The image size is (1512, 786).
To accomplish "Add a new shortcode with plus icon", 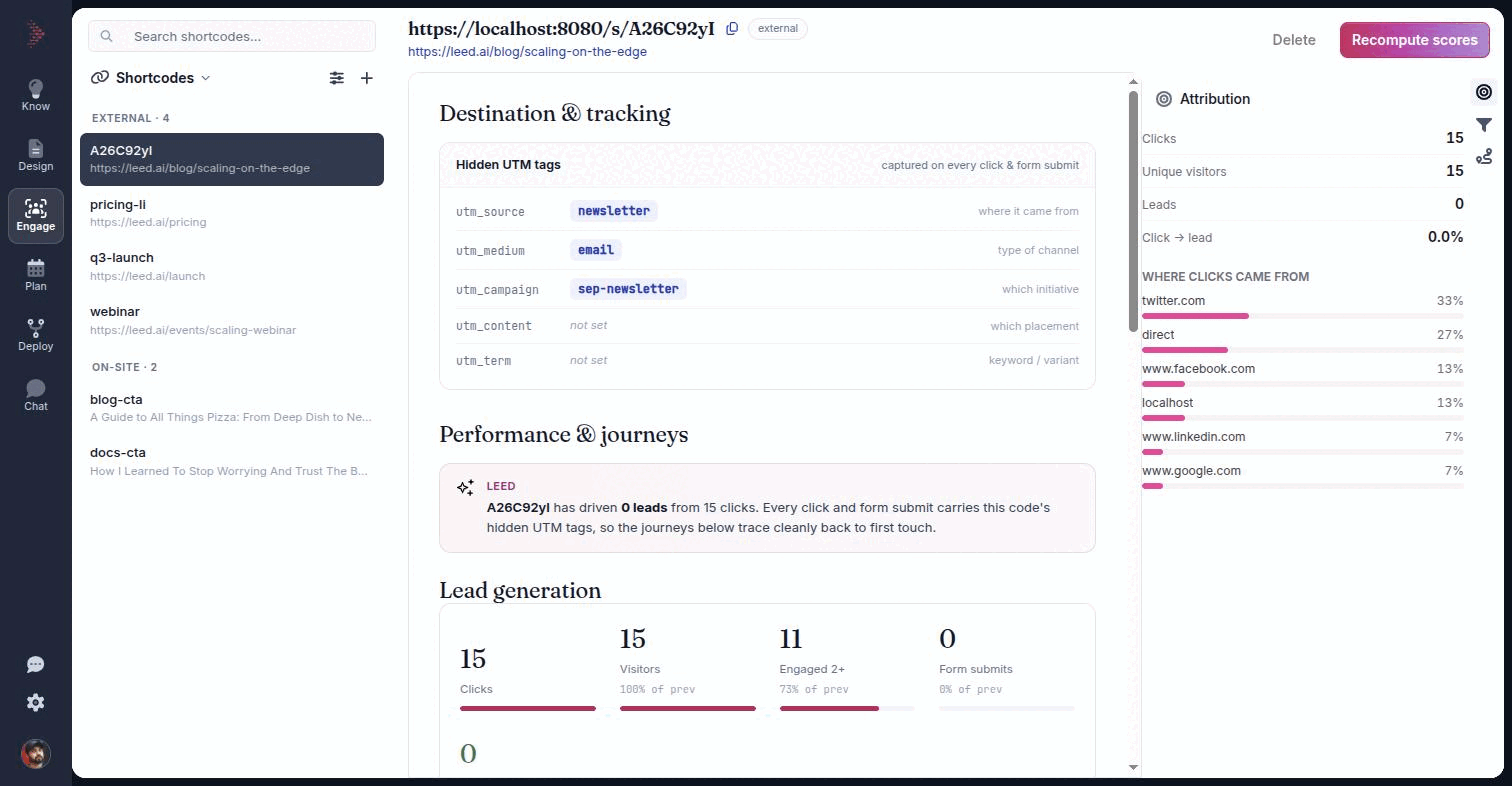I will click(367, 78).
